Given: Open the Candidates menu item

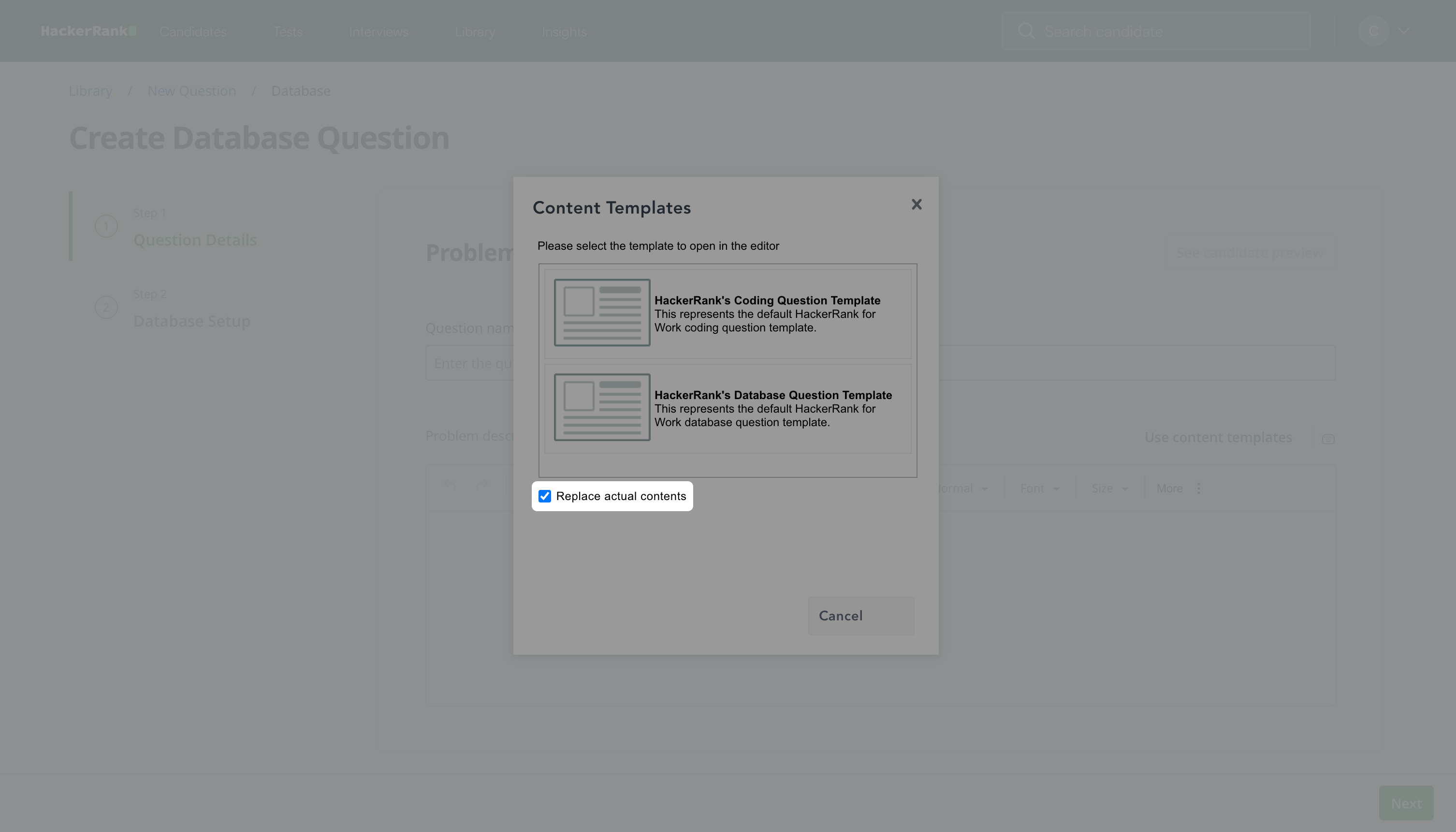Looking at the screenshot, I should tap(193, 32).
